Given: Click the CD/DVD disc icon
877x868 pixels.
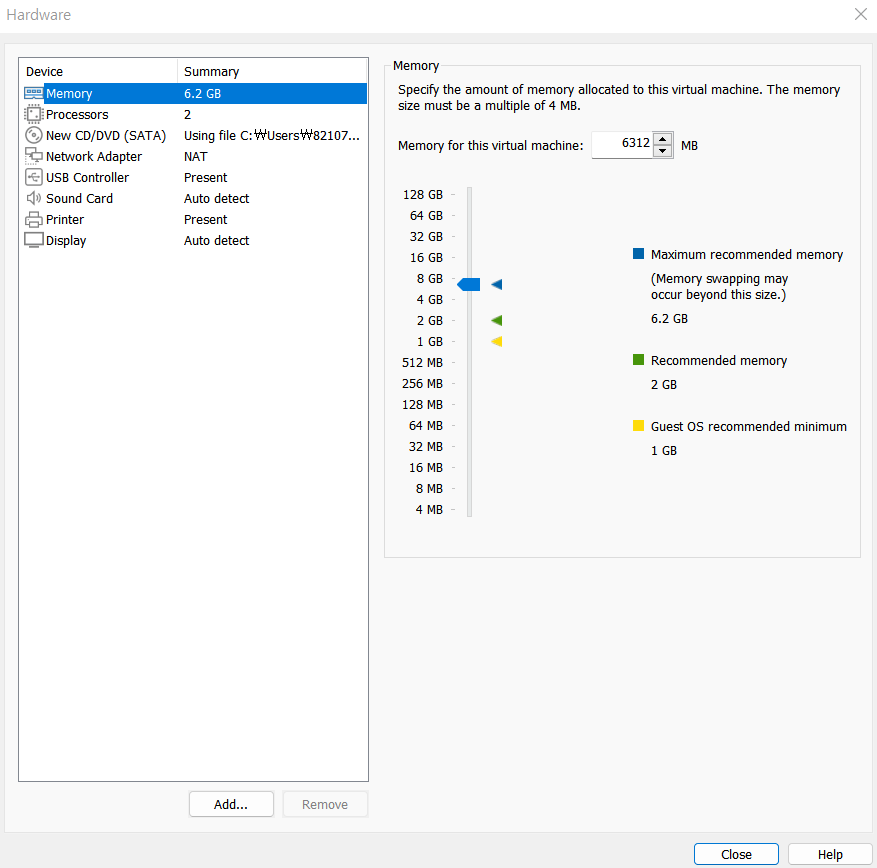Looking at the screenshot, I should 34,135.
